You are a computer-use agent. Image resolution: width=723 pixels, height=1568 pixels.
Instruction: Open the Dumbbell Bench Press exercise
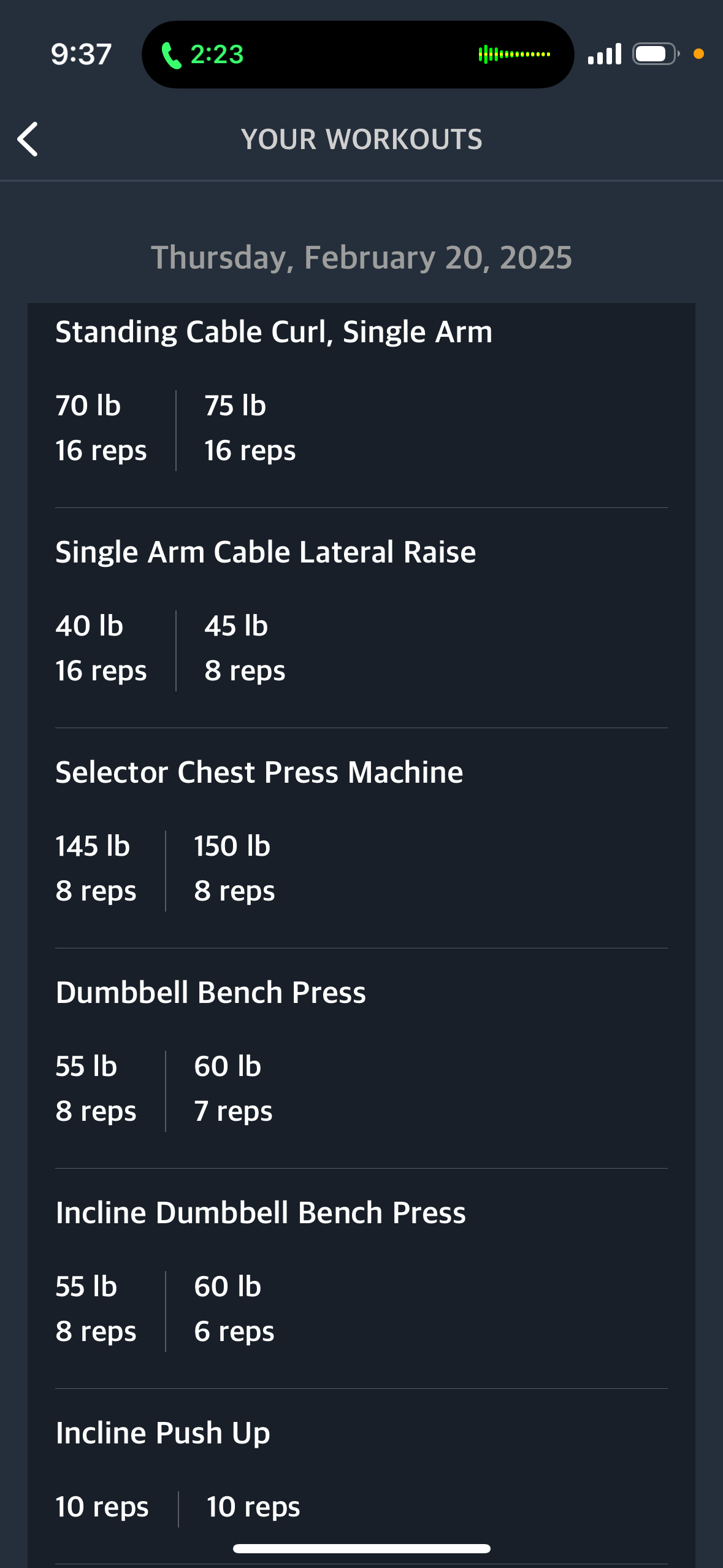coord(210,993)
